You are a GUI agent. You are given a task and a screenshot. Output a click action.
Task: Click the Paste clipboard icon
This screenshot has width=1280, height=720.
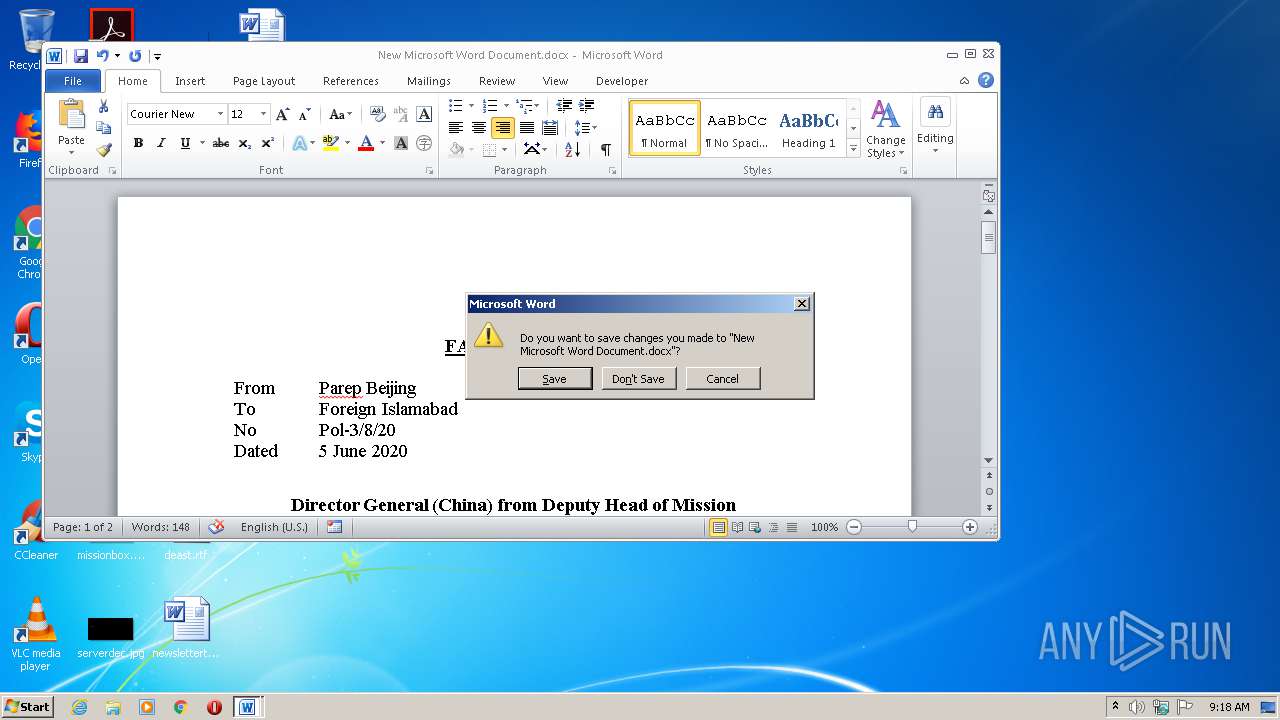pyautogui.click(x=71, y=115)
